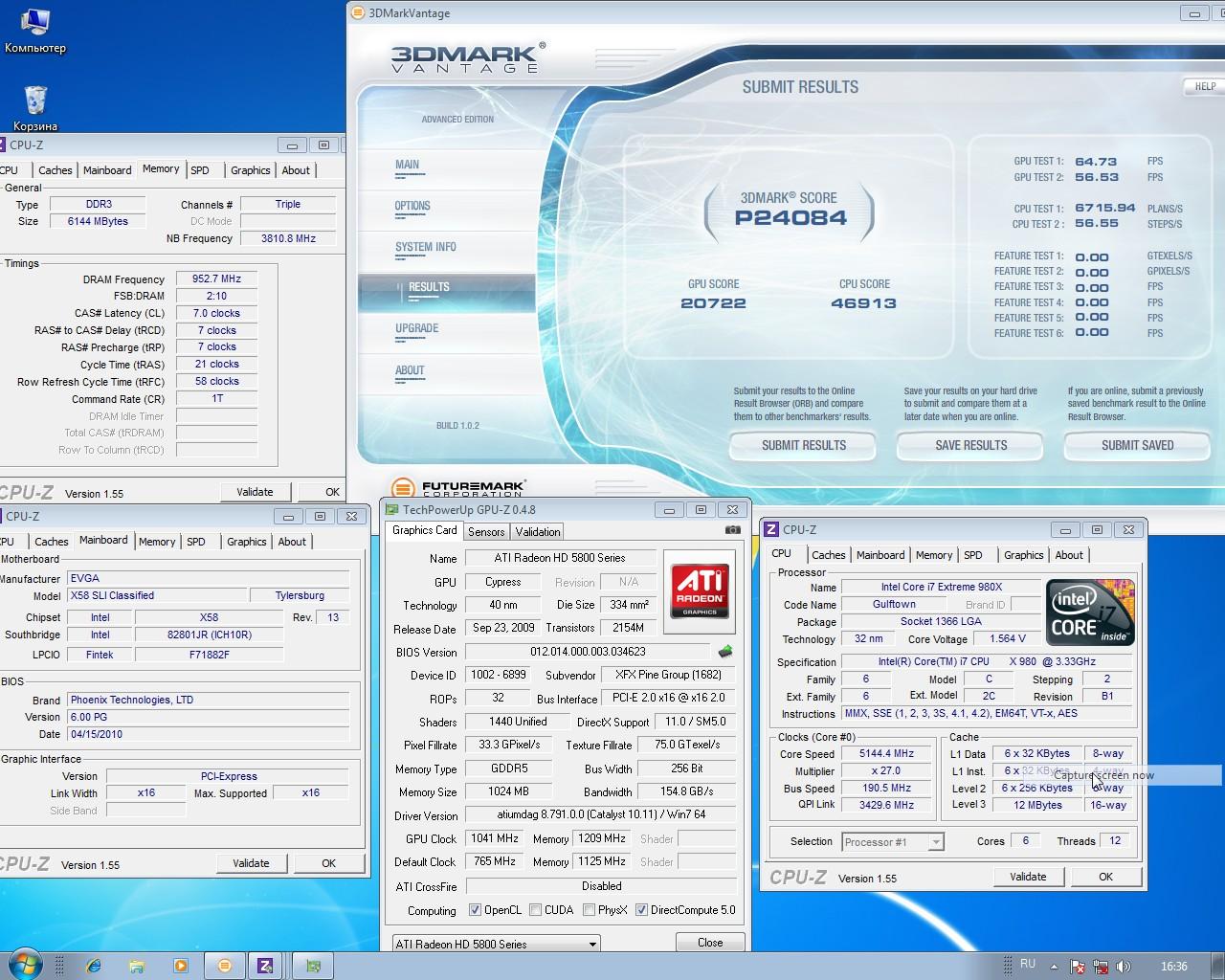
Task: Toggle the CUDA checkbox
Action: [x=535, y=910]
